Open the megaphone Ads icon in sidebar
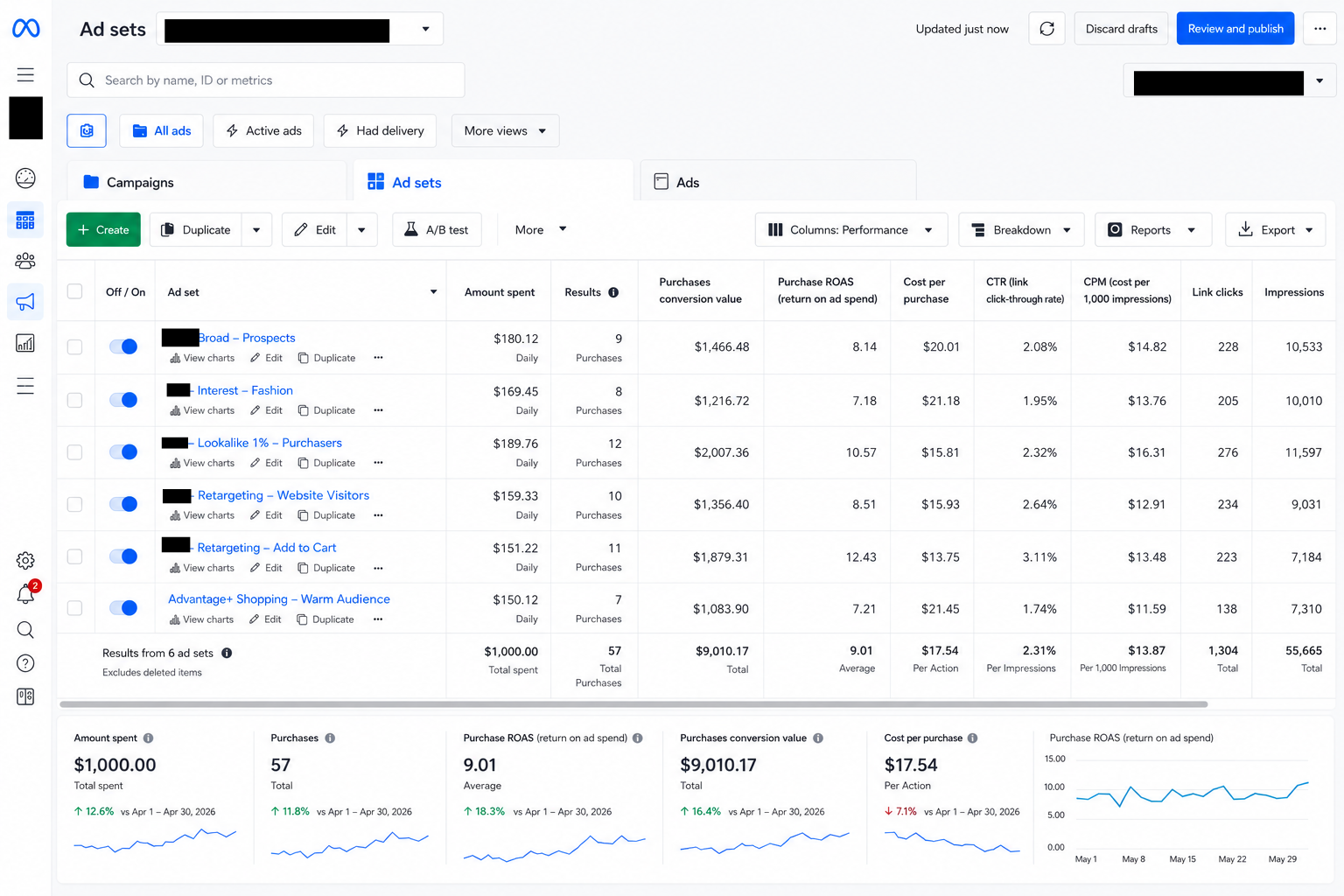The height and width of the screenshot is (896, 1344). (25, 302)
